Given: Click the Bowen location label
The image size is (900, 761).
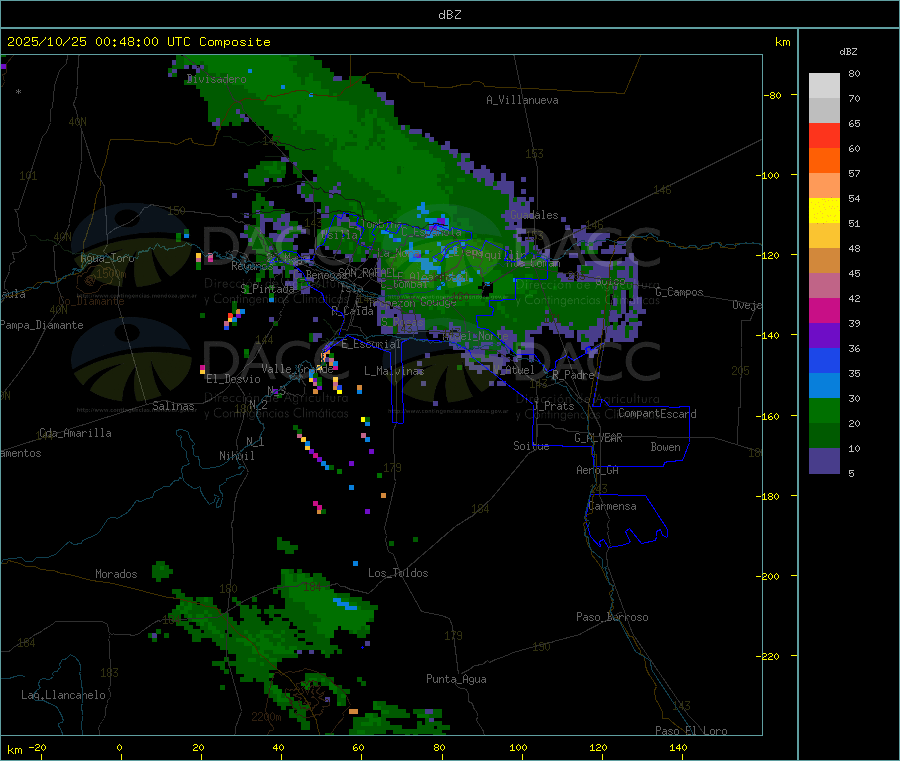Looking at the screenshot, I should click(666, 447).
